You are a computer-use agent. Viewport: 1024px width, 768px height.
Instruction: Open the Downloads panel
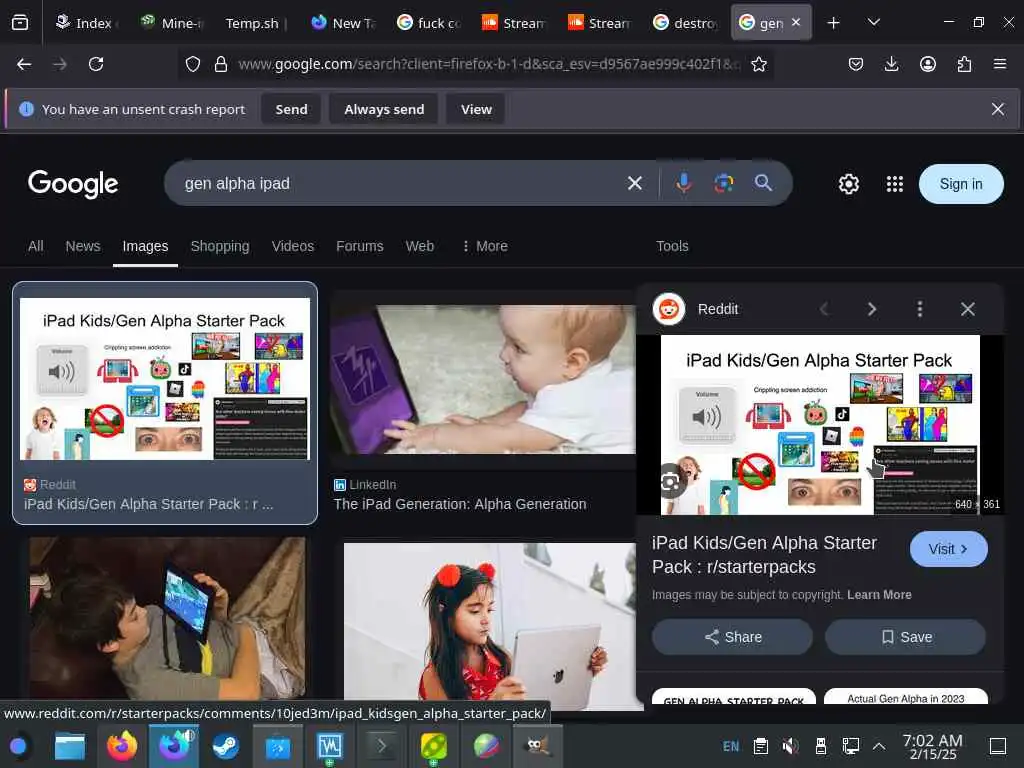click(891, 64)
